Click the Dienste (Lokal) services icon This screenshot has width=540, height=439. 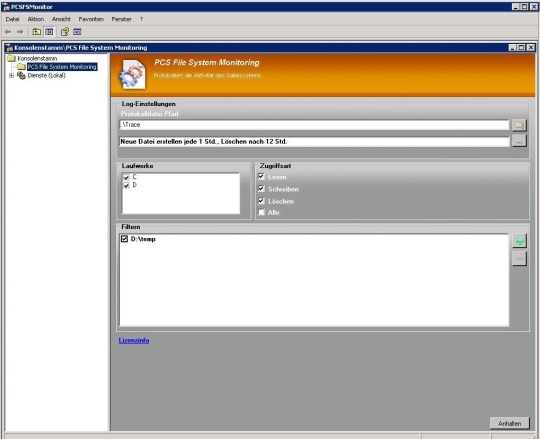click(x=21, y=75)
